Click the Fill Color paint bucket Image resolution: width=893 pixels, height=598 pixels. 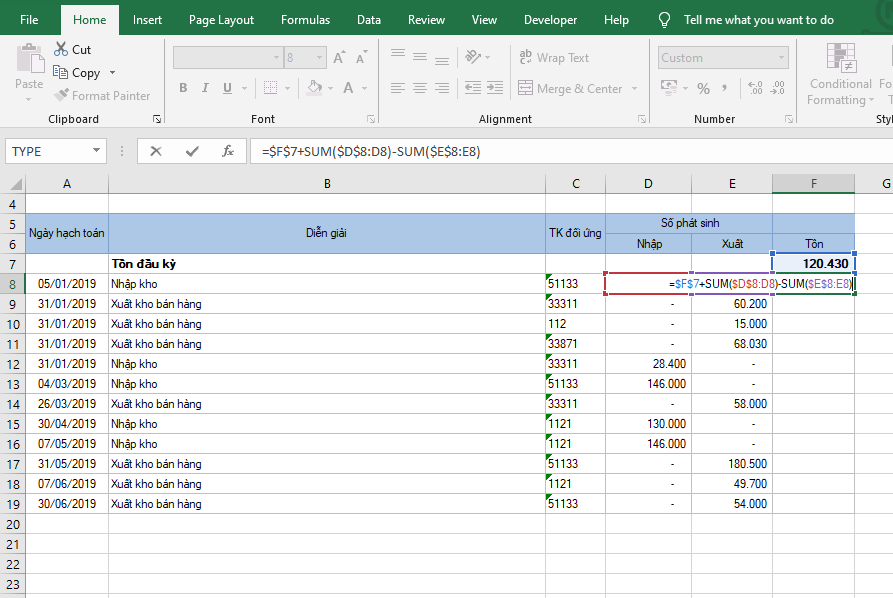(314, 88)
